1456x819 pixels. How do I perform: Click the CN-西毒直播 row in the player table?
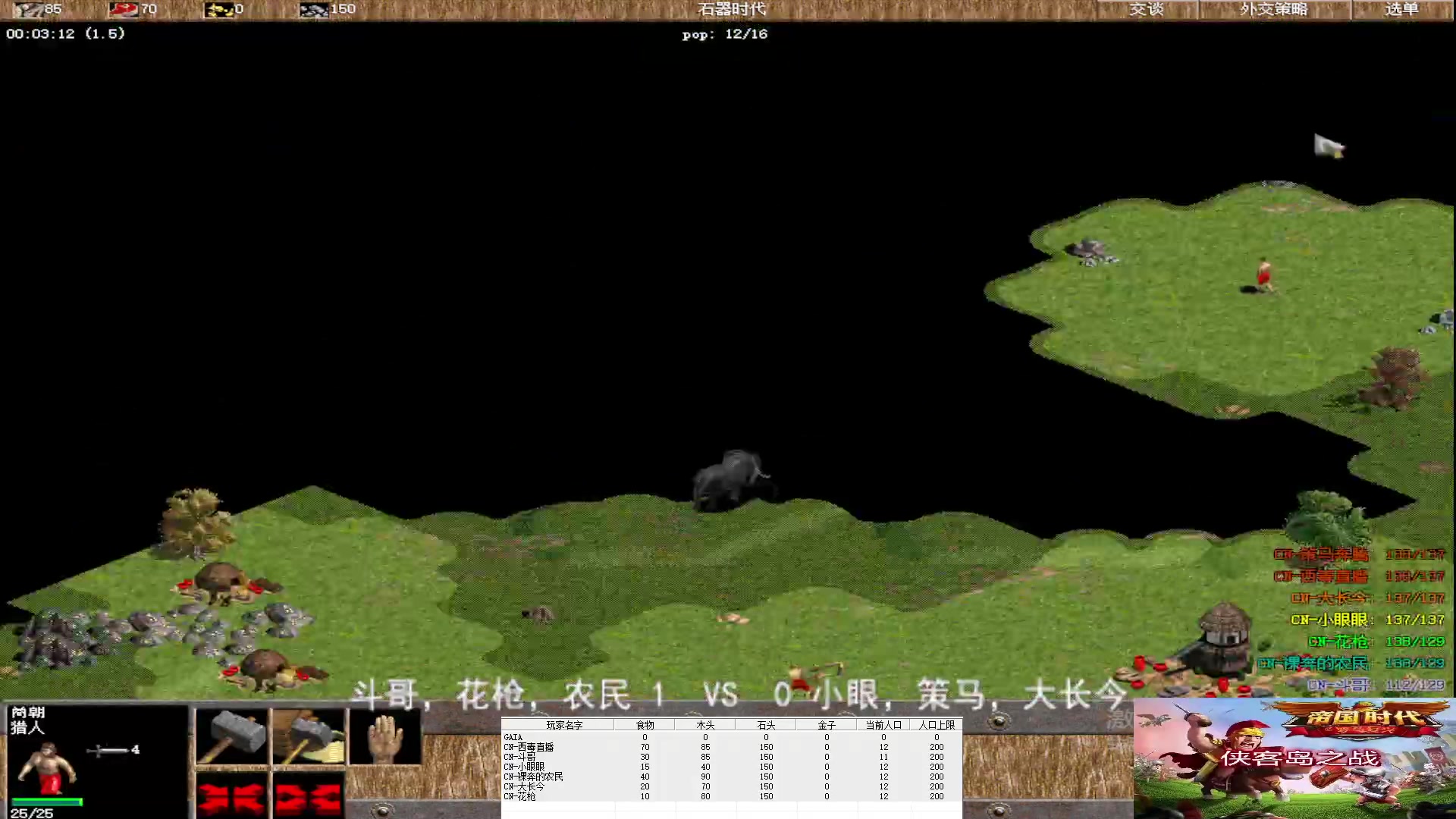[731, 747]
